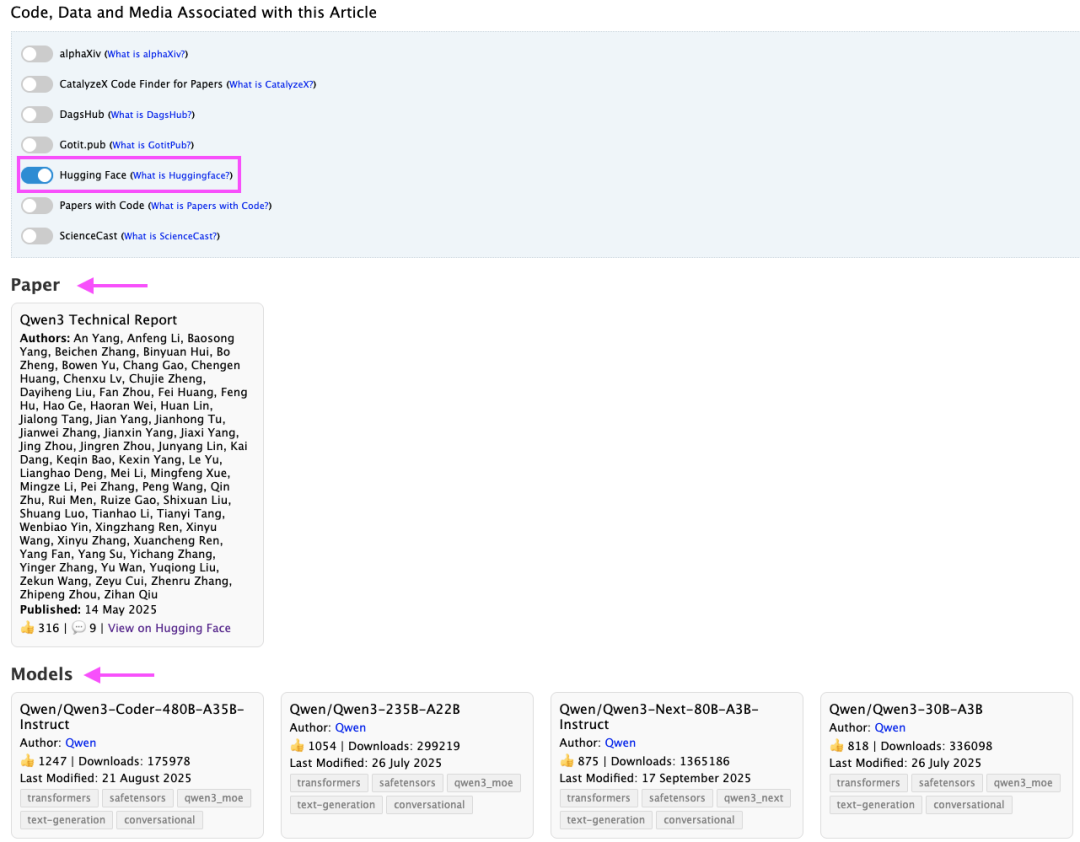Image resolution: width=1080 pixels, height=842 pixels.
Task: Enable the Papers with Code toggle
Action: click(x=37, y=205)
